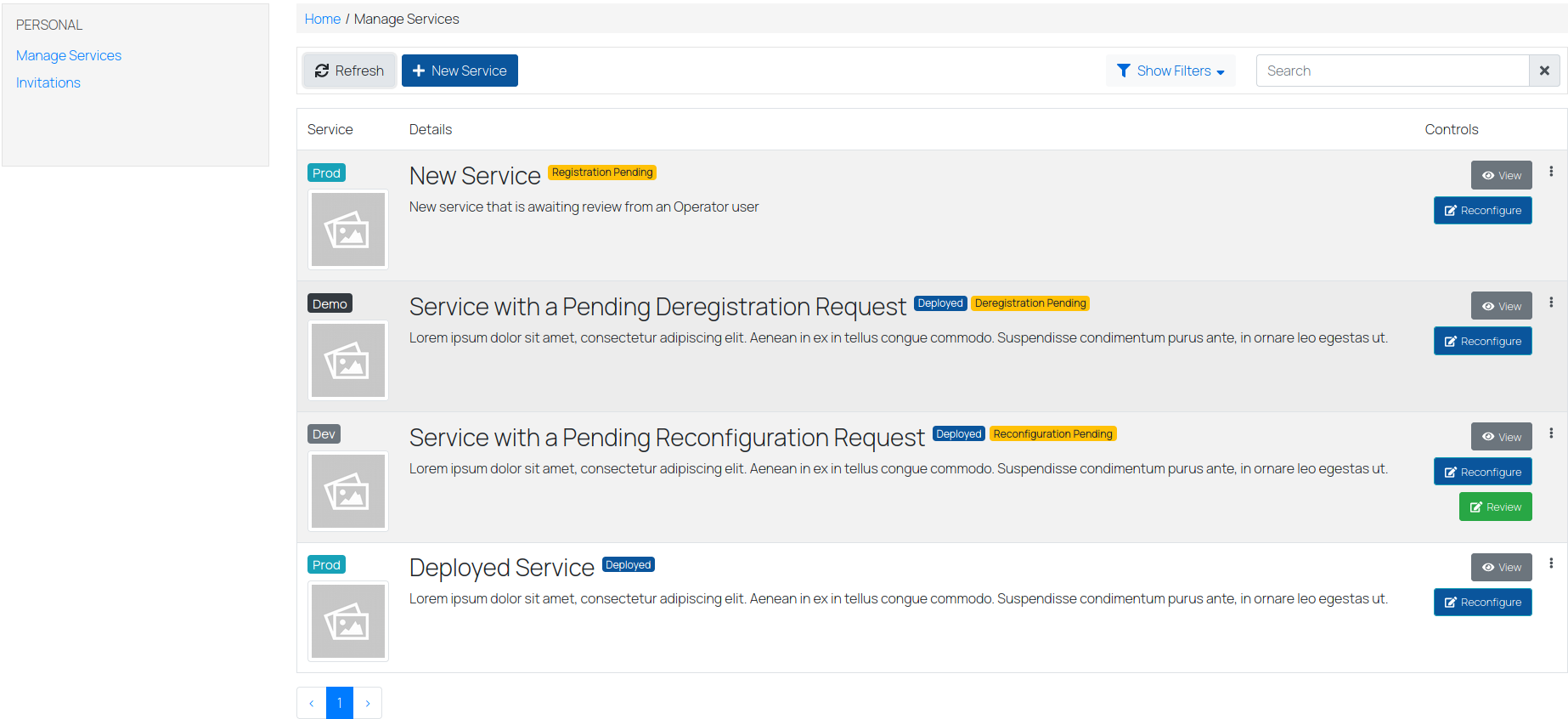Image resolution: width=1568 pixels, height=719 pixels.
Task: Reconfigure Service with Pending Deregistration Request
Action: (1483, 341)
